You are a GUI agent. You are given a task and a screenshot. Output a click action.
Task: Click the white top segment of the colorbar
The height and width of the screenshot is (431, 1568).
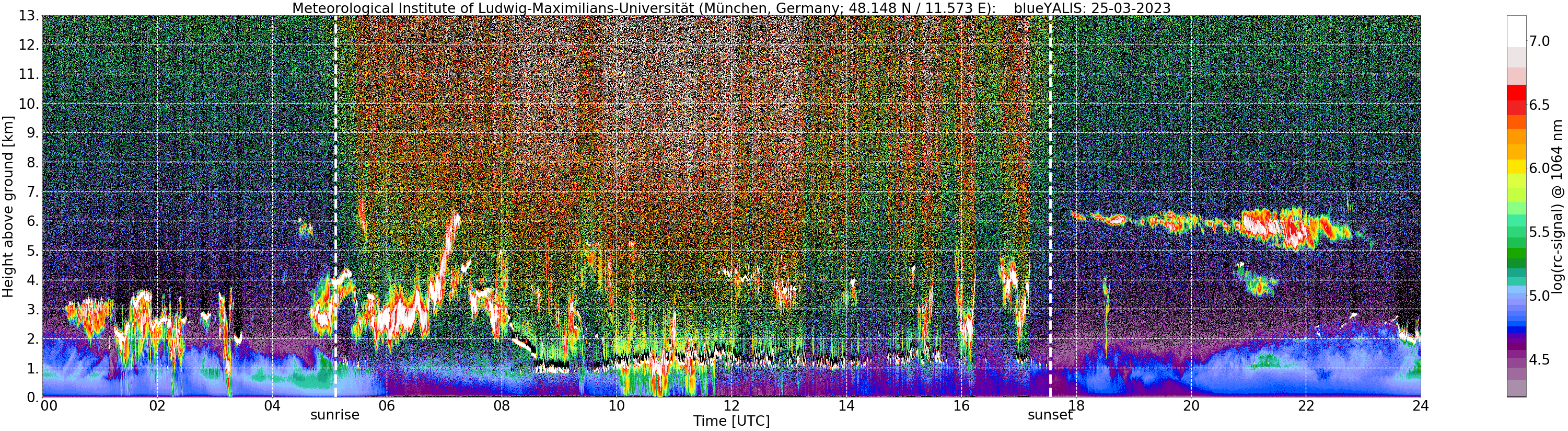tap(1516, 30)
